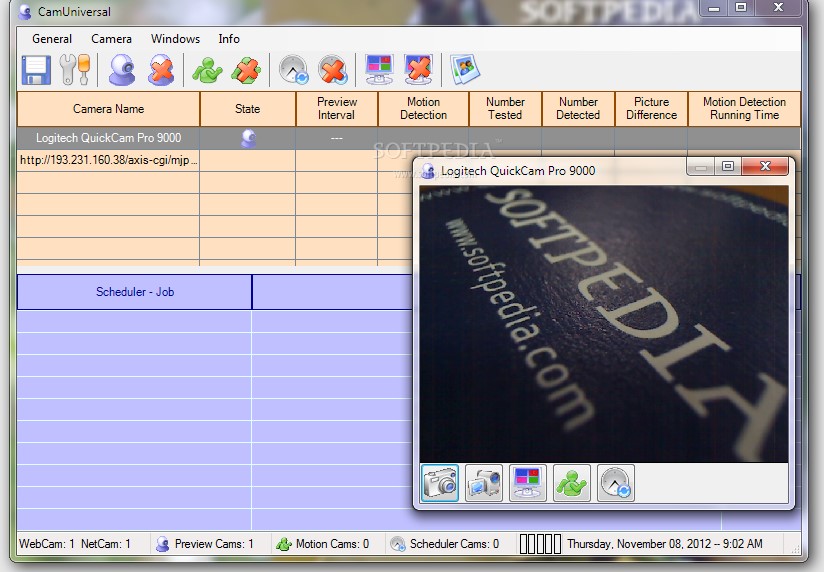824x572 pixels.
Task: Stop preview with webcam red X icon
Action: pos(161,70)
